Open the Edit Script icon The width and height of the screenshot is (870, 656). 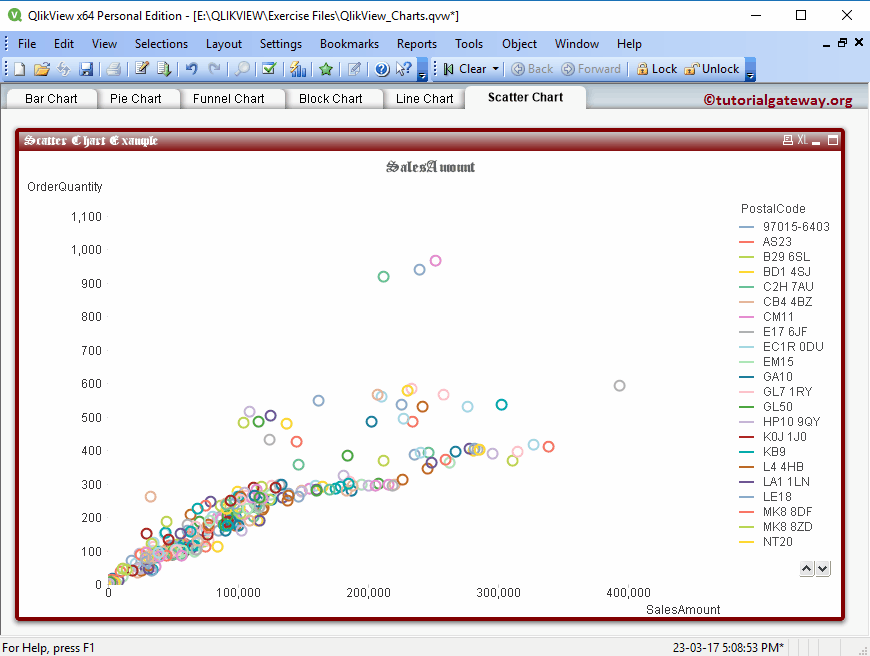click(141, 70)
